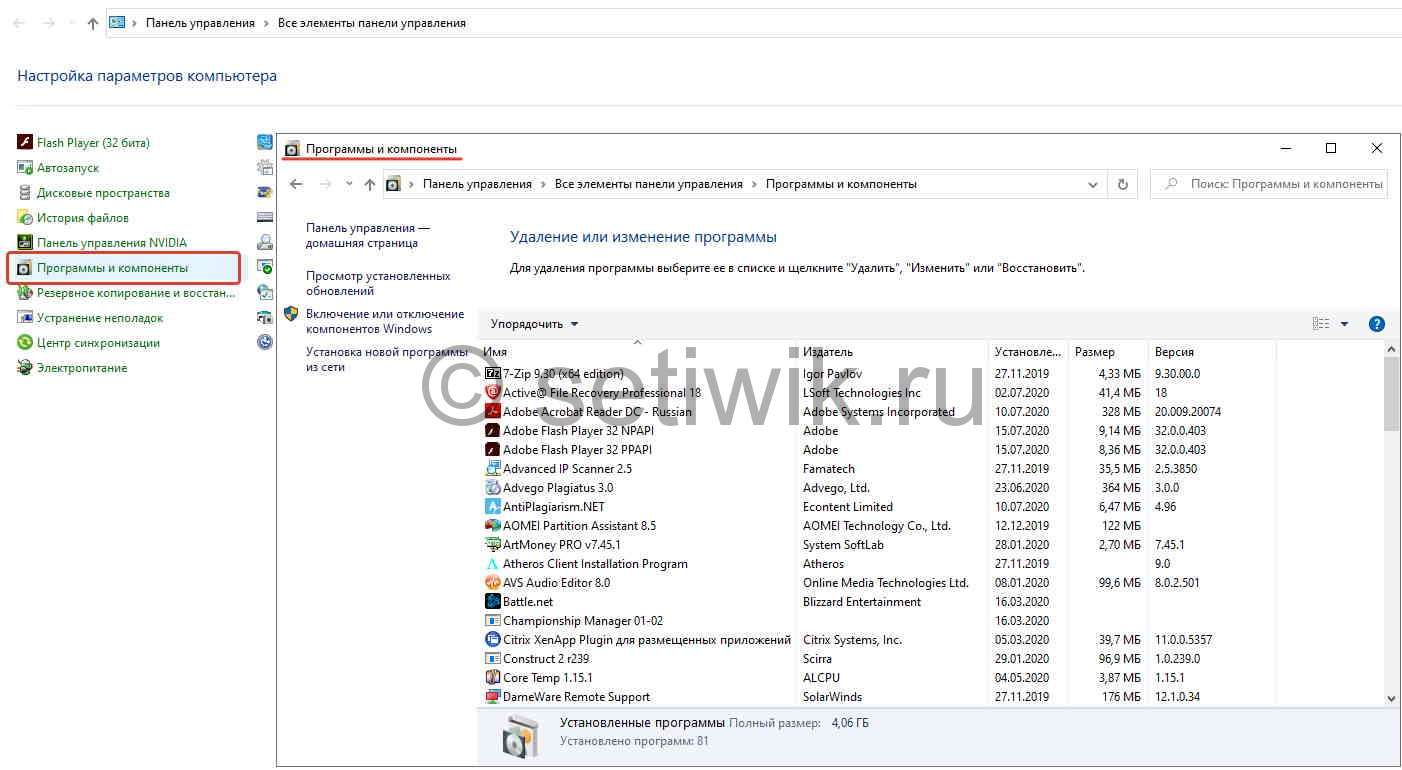This screenshot has height=770, width=1402.
Task: Focus the Поиск: Программы и компоненты search box
Action: [1269, 184]
